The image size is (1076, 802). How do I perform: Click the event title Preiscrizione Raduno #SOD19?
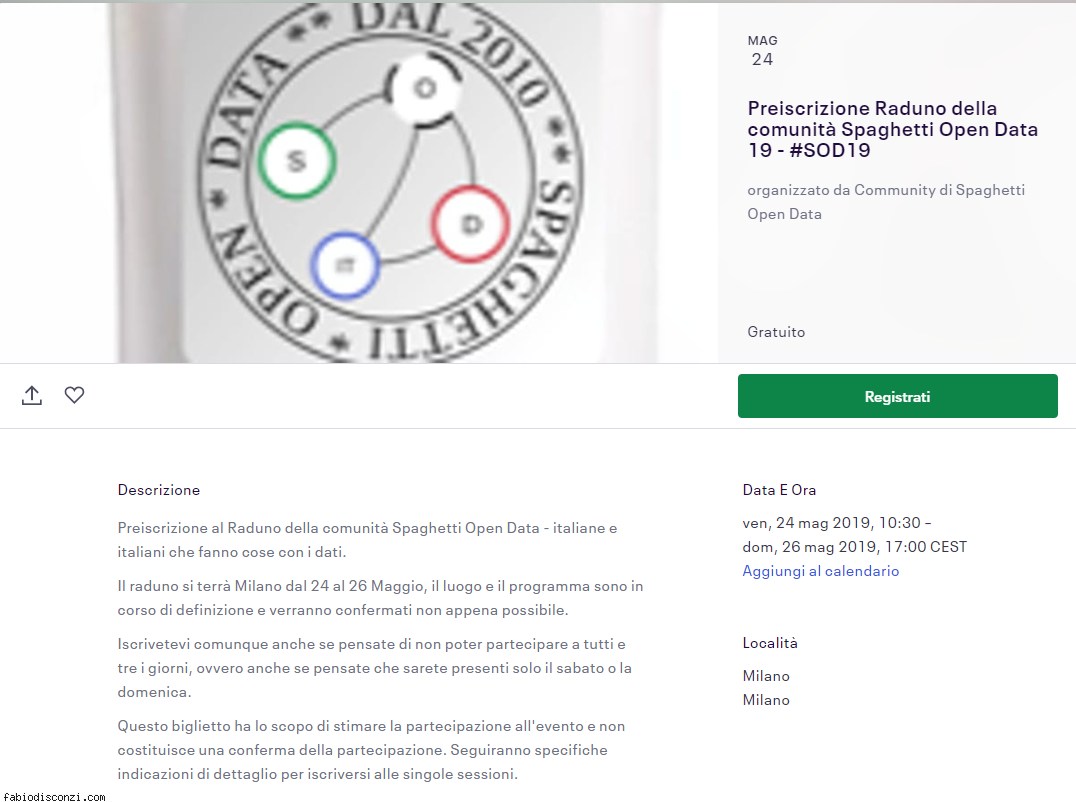tap(892, 129)
